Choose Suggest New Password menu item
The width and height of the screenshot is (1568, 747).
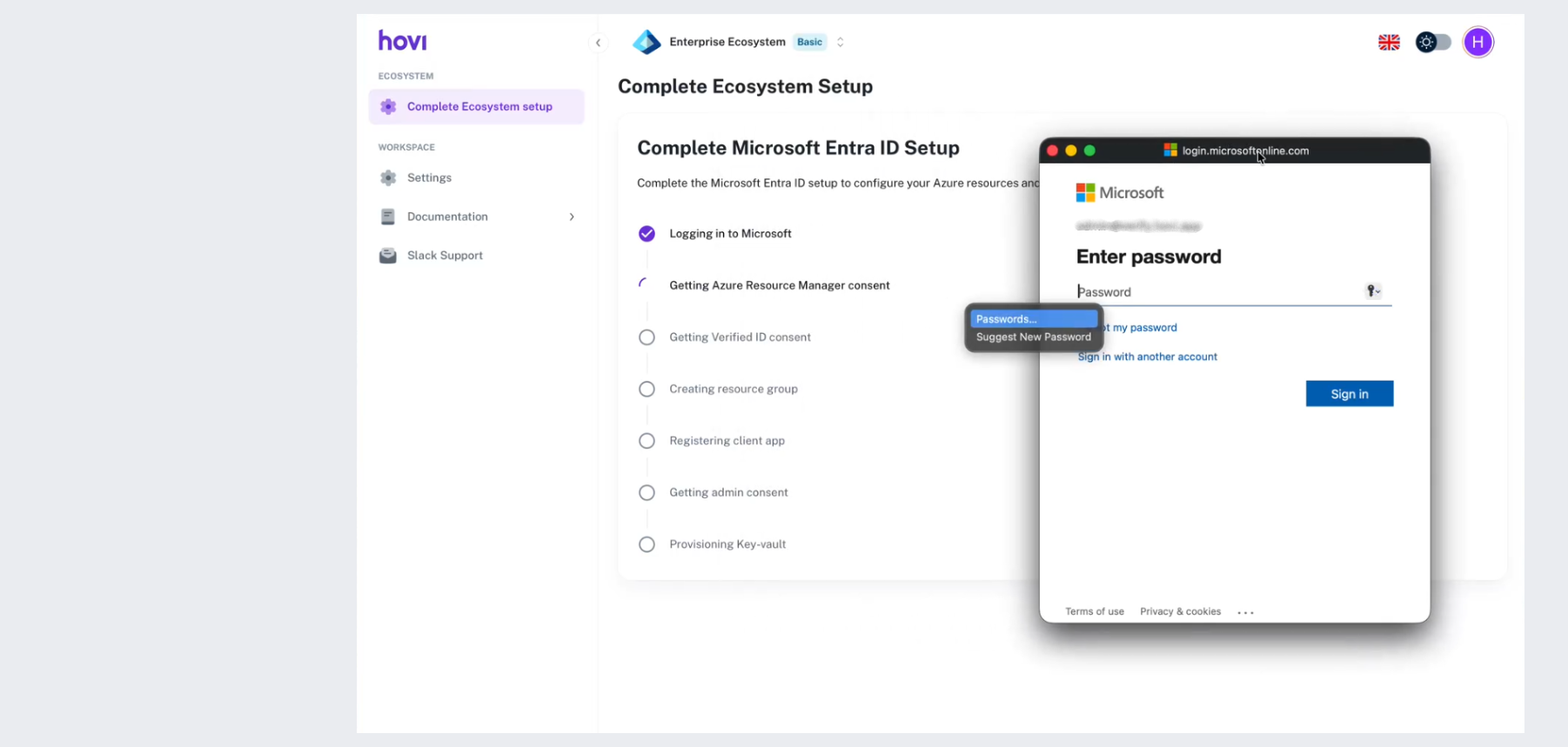point(1033,337)
